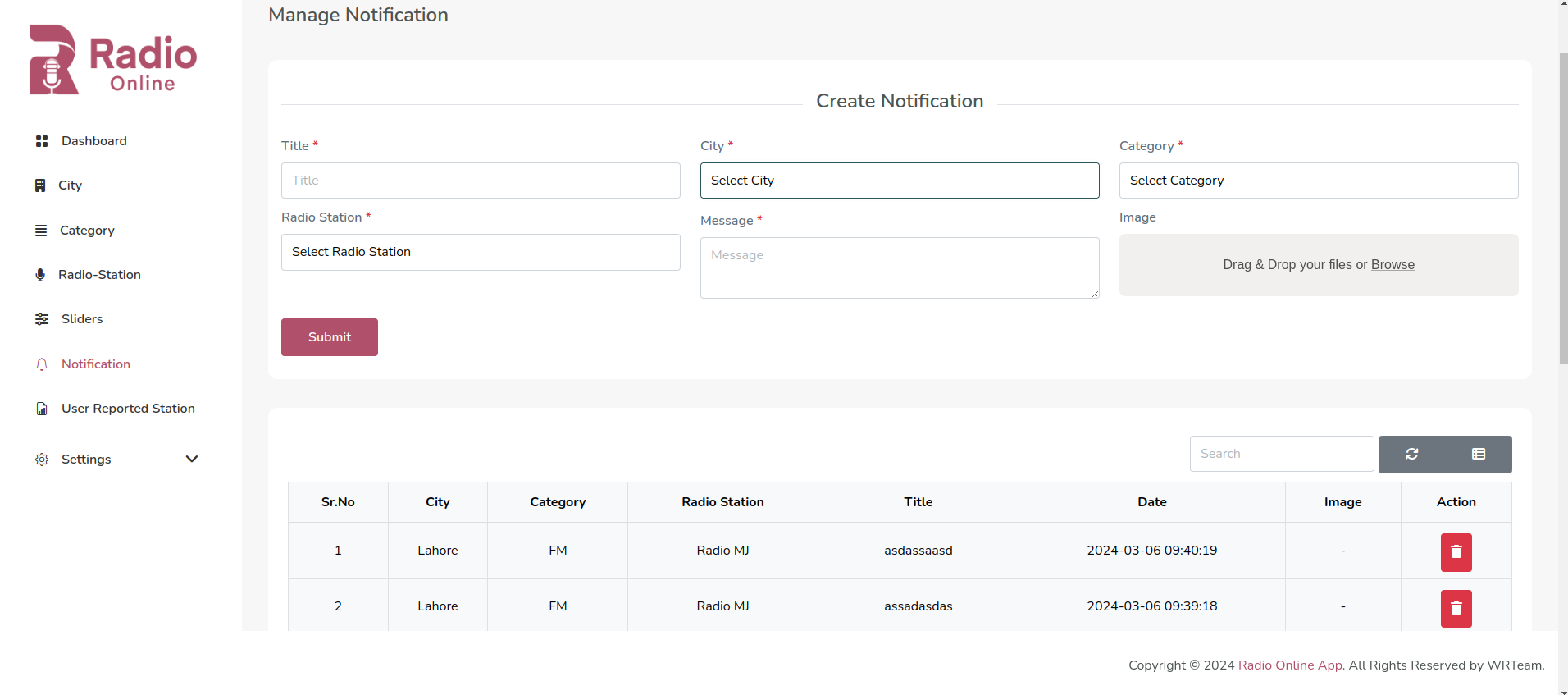Open the Radio Online App footer link
The width and height of the screenshot is (1568, 695).
tap(1290, 665)
